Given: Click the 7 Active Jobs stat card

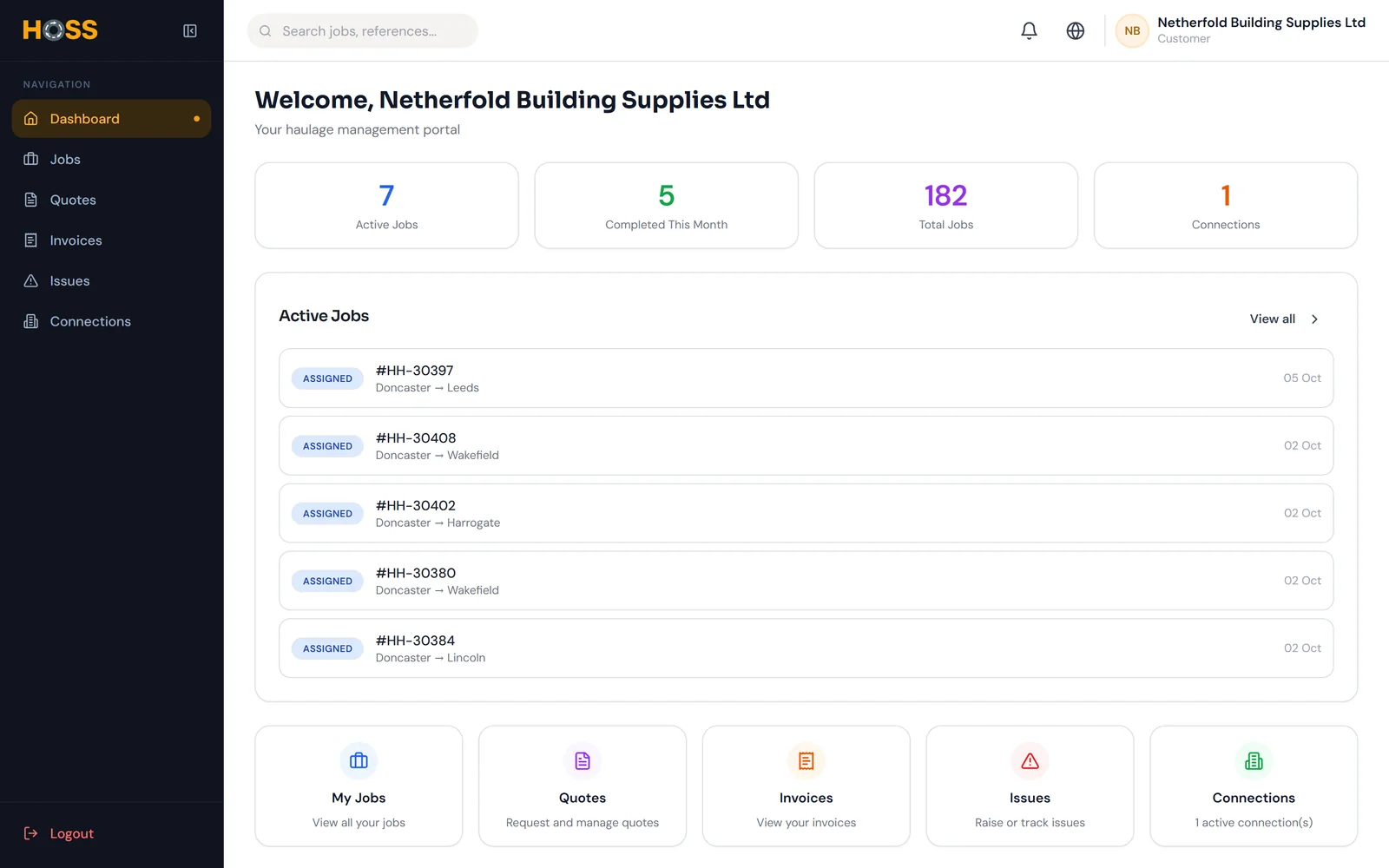Looking at the screenshot, I should [386, 206].
